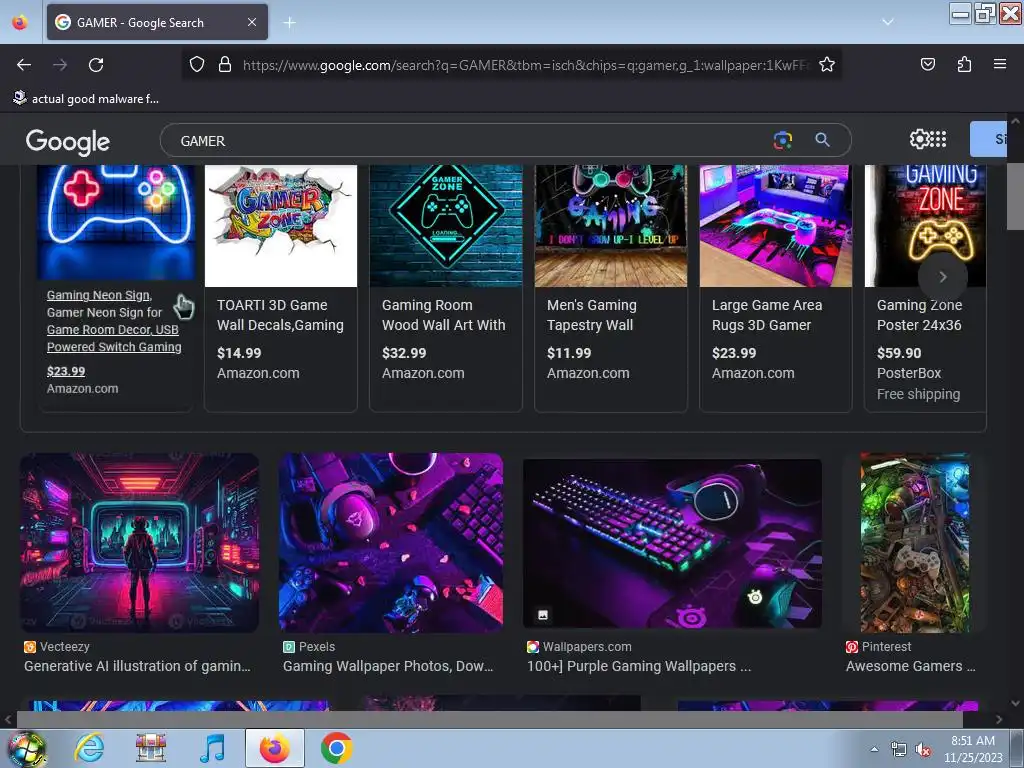Show next shopping products with right chevron

(942, 277)
